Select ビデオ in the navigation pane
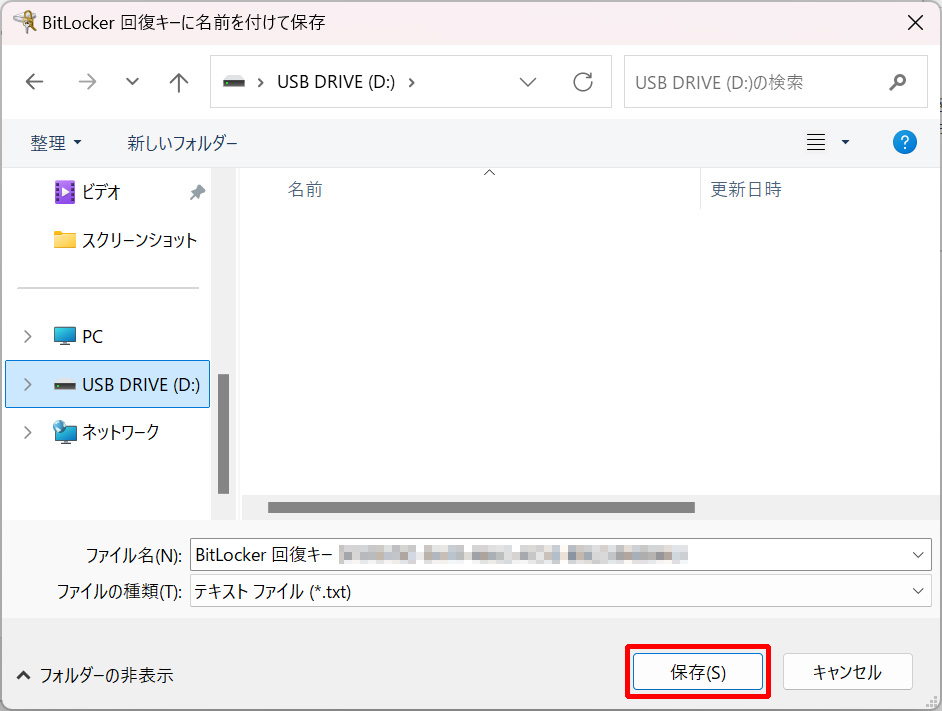Viewport: 942px width, 711px height. 102,192
